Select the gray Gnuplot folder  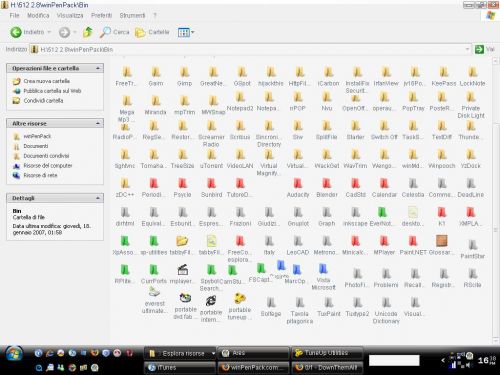coord(298,217)
